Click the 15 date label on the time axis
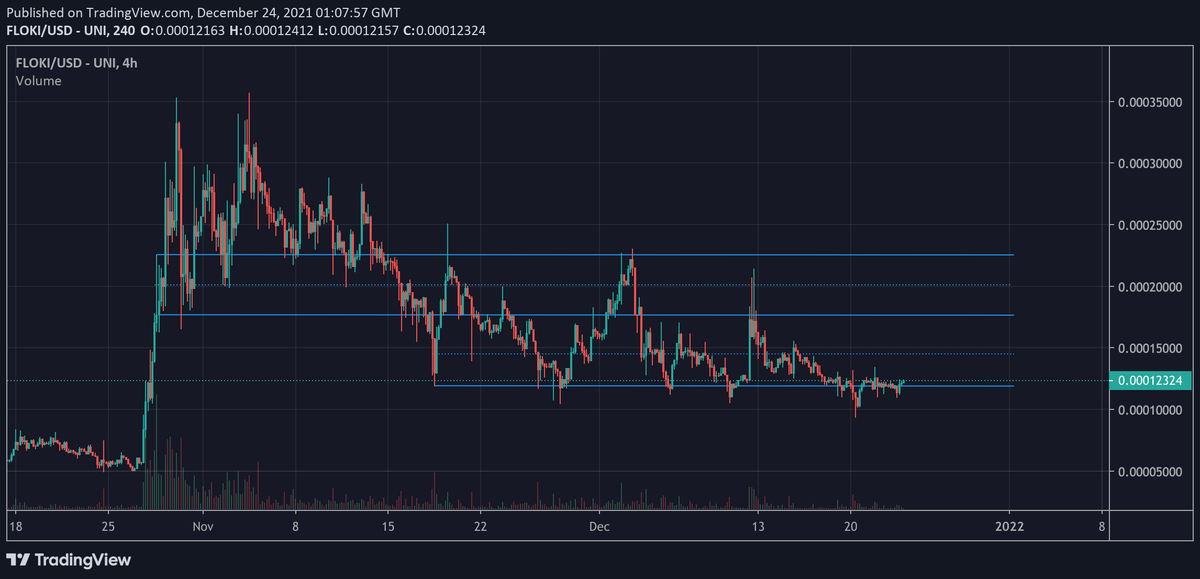Viewport: 1200px width, 579px height. tap(388, 525)
